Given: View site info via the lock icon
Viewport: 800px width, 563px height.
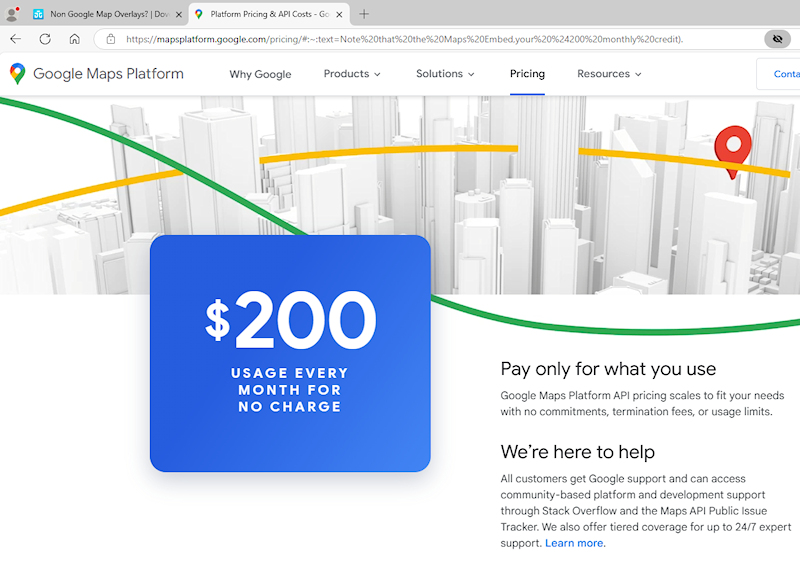Looking at the screenshot, I should tap(111, 39).
